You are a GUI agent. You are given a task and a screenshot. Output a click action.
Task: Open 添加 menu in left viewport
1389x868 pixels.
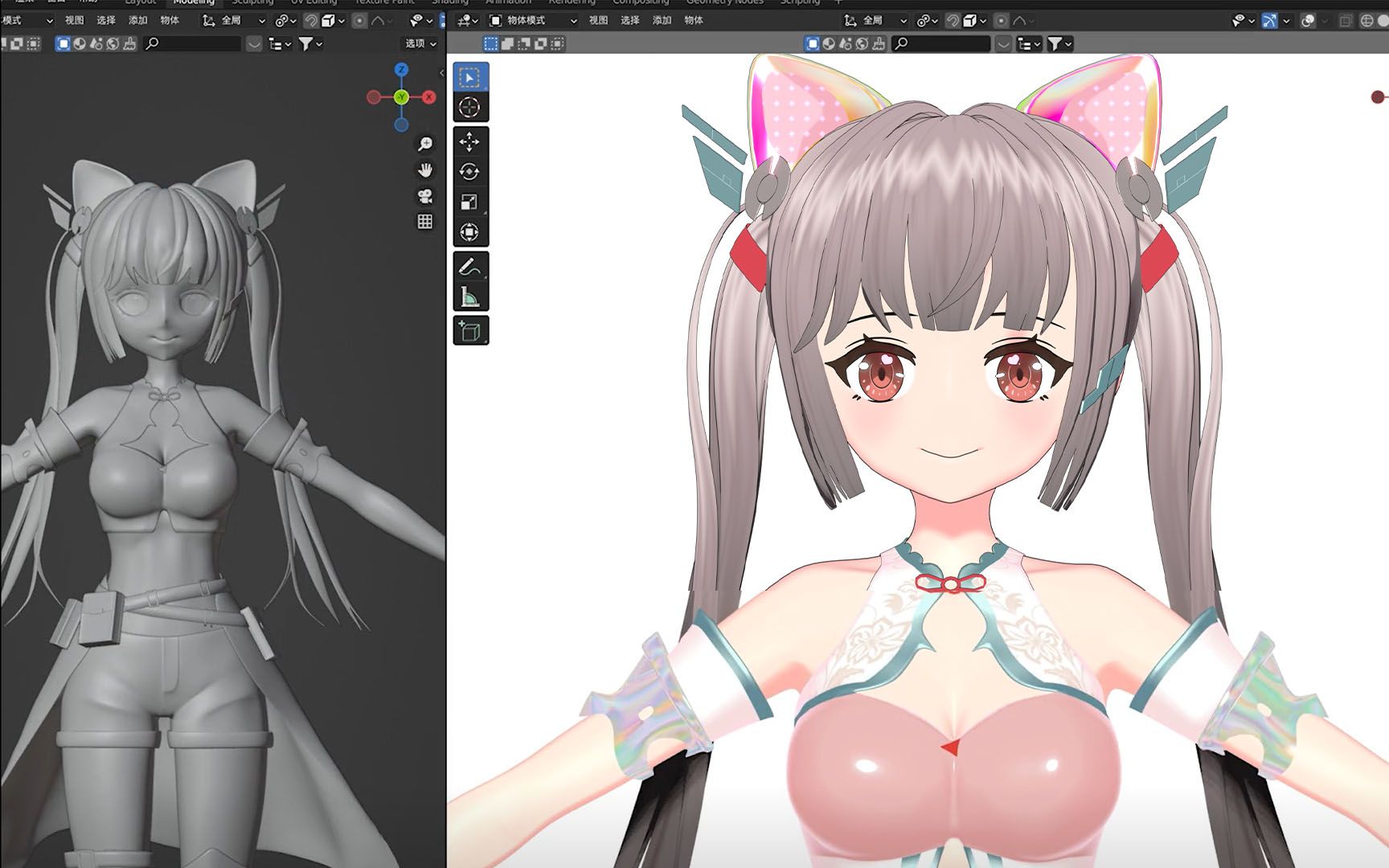coord(137,20)
